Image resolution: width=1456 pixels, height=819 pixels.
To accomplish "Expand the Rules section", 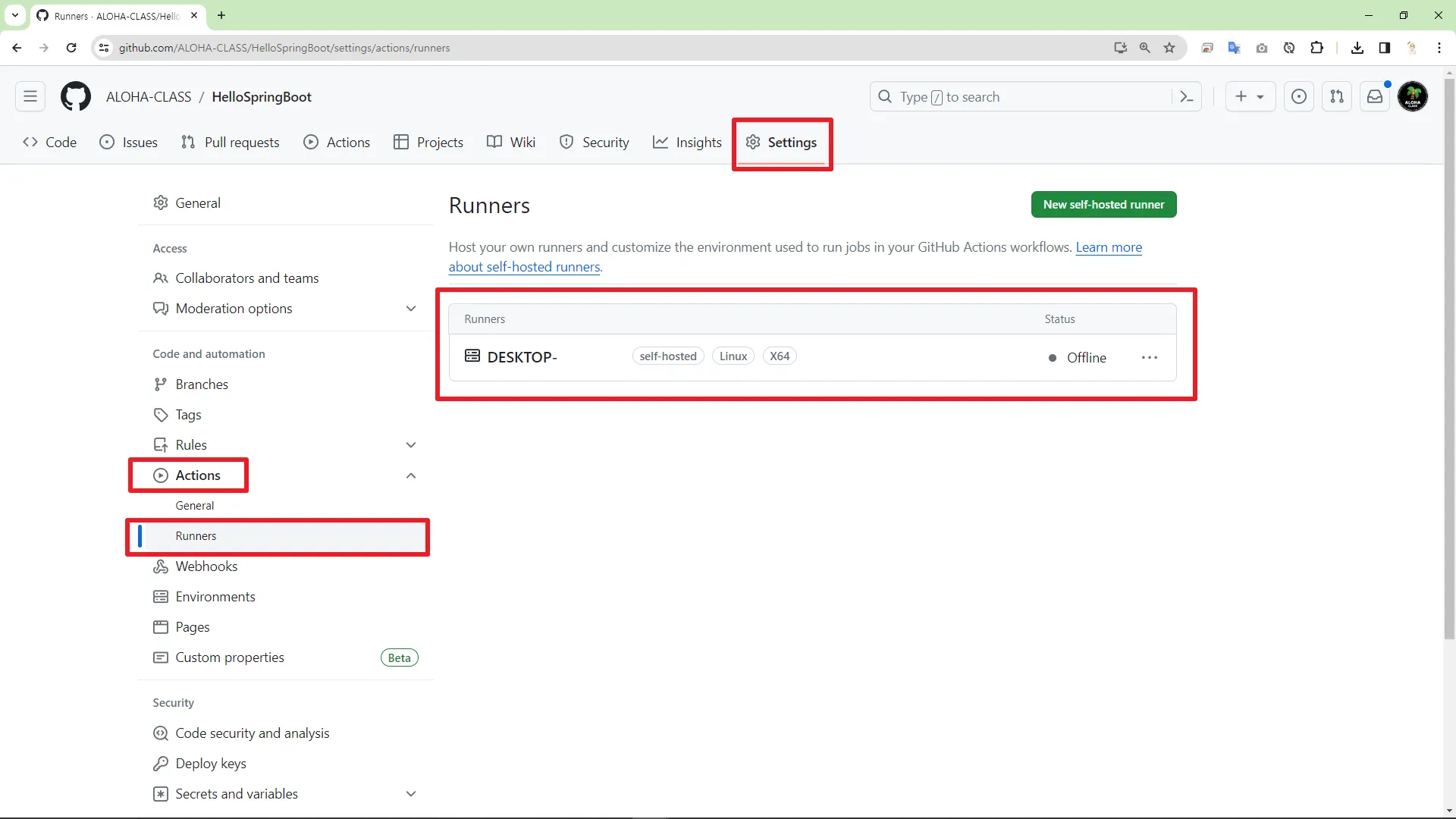I will click(411, 445).
